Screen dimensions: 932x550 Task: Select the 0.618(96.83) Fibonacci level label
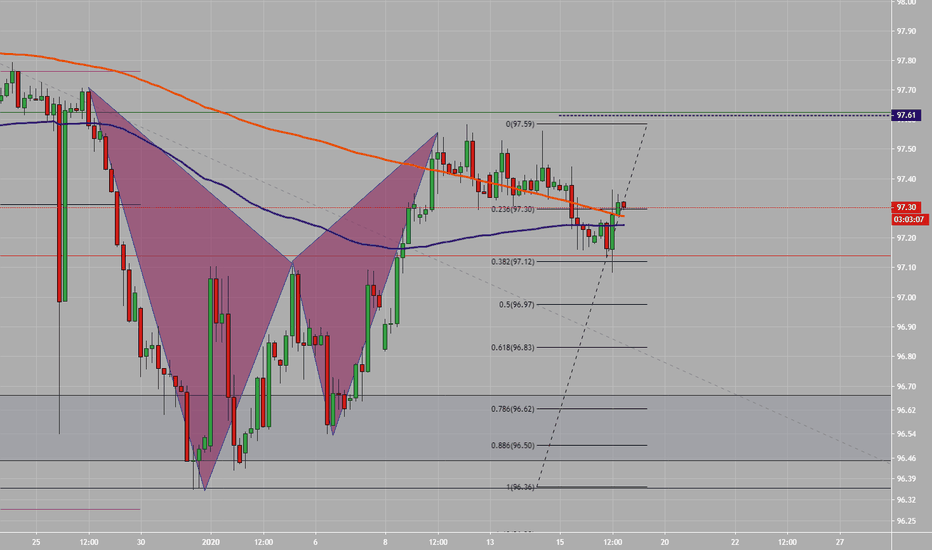pyautogui.click(x=513, y=347)
